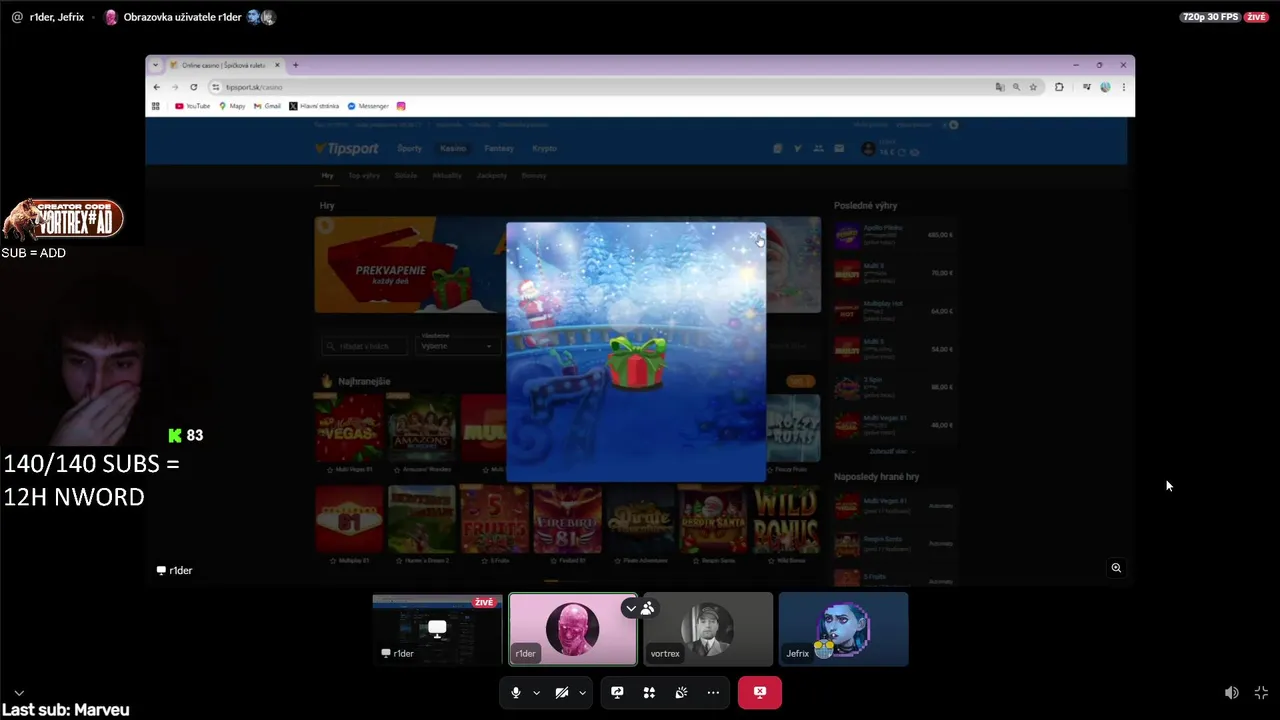Viewport: 1280px width, 720px height.
Task: Open camera options arrow
Action: click(582, 692)
